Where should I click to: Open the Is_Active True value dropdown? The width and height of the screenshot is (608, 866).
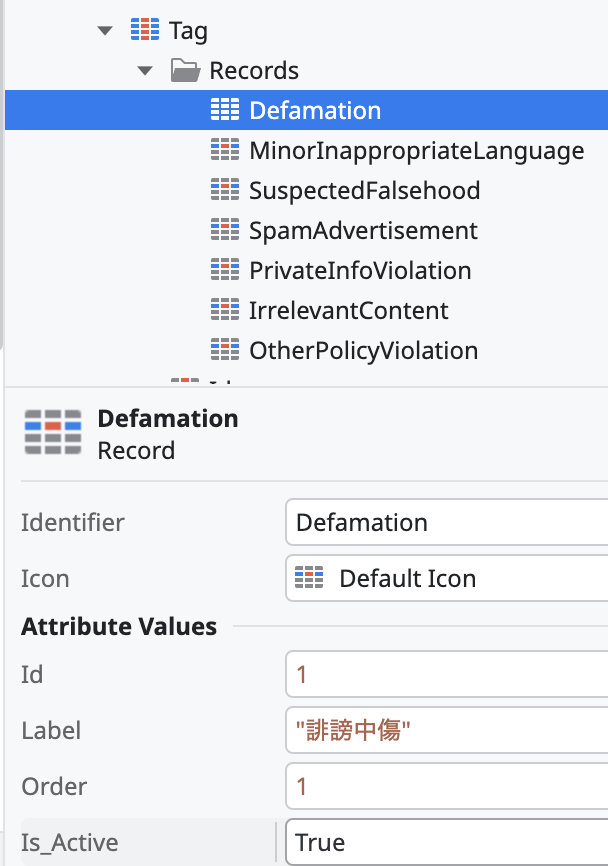(447, 842)
